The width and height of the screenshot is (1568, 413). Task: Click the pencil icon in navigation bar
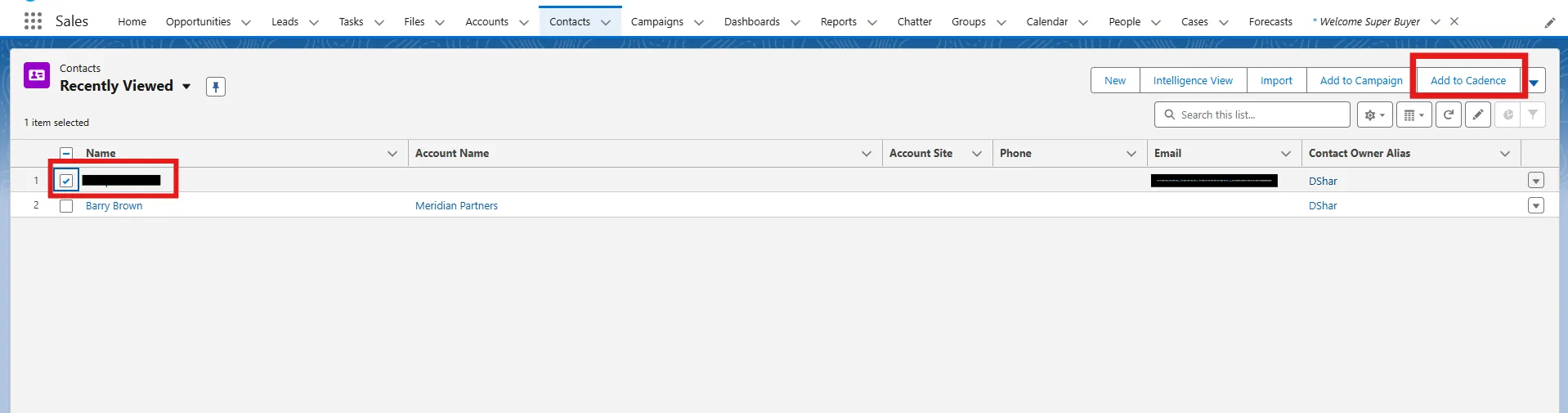pos(1549,23)
